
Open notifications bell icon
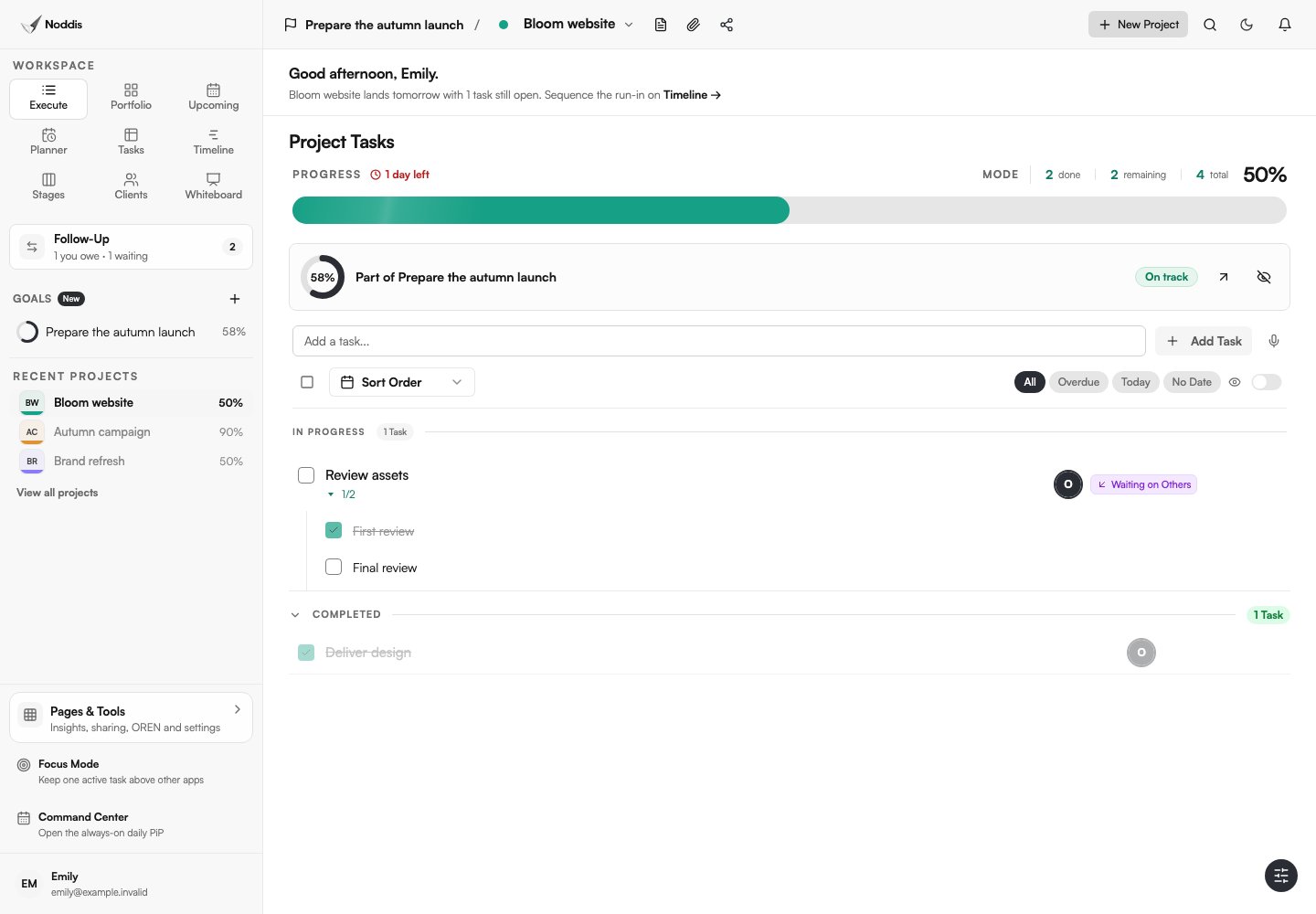(1285, 25)
